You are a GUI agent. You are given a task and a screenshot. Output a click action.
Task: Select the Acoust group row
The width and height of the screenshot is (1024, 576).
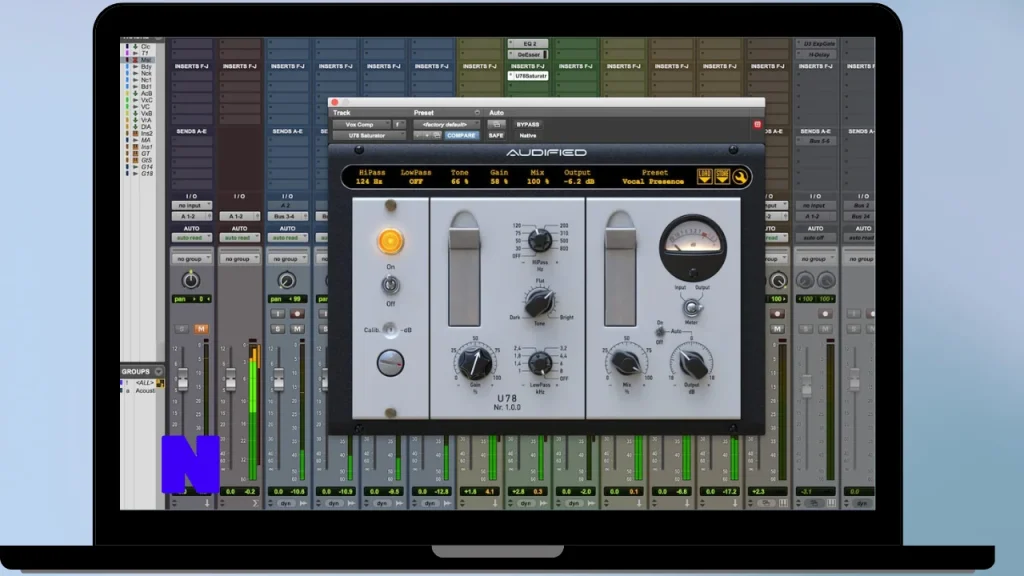[145, 391]
